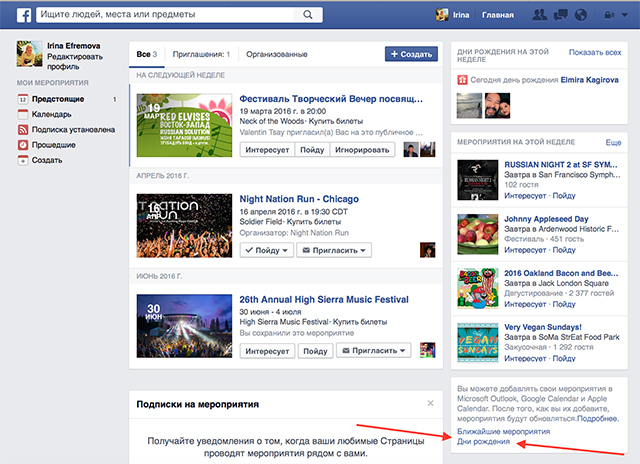Expand Пойду dropdown for Night Nation Run
Viewport: 640px width, 464px height.
267,250
